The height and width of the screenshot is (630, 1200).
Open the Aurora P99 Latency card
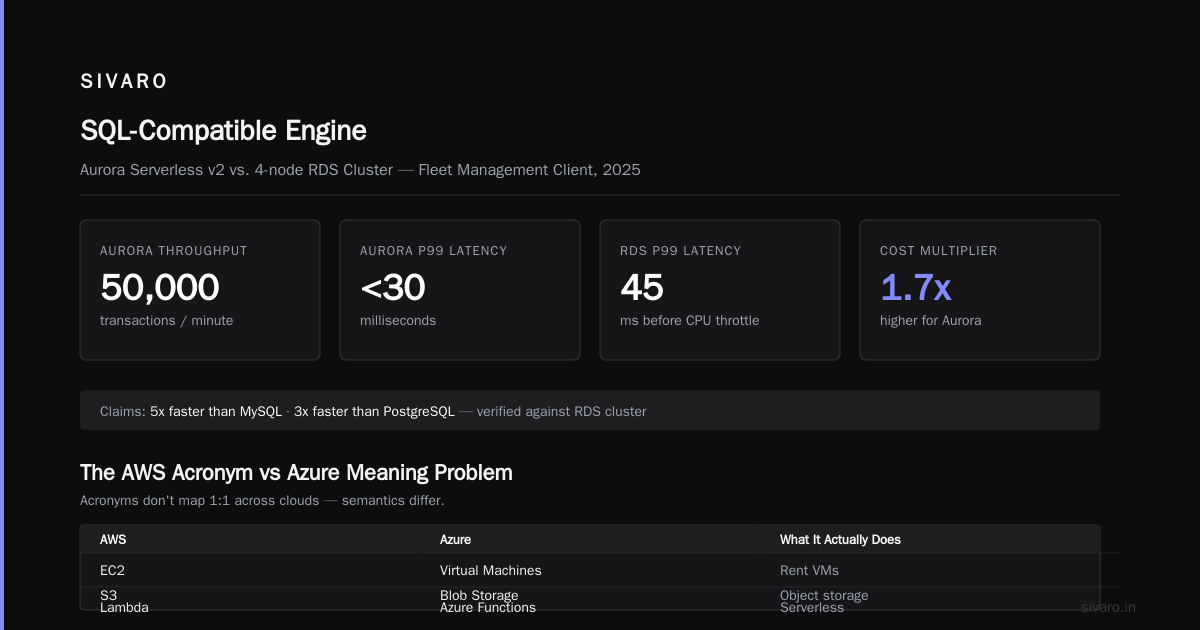(460, 290)
